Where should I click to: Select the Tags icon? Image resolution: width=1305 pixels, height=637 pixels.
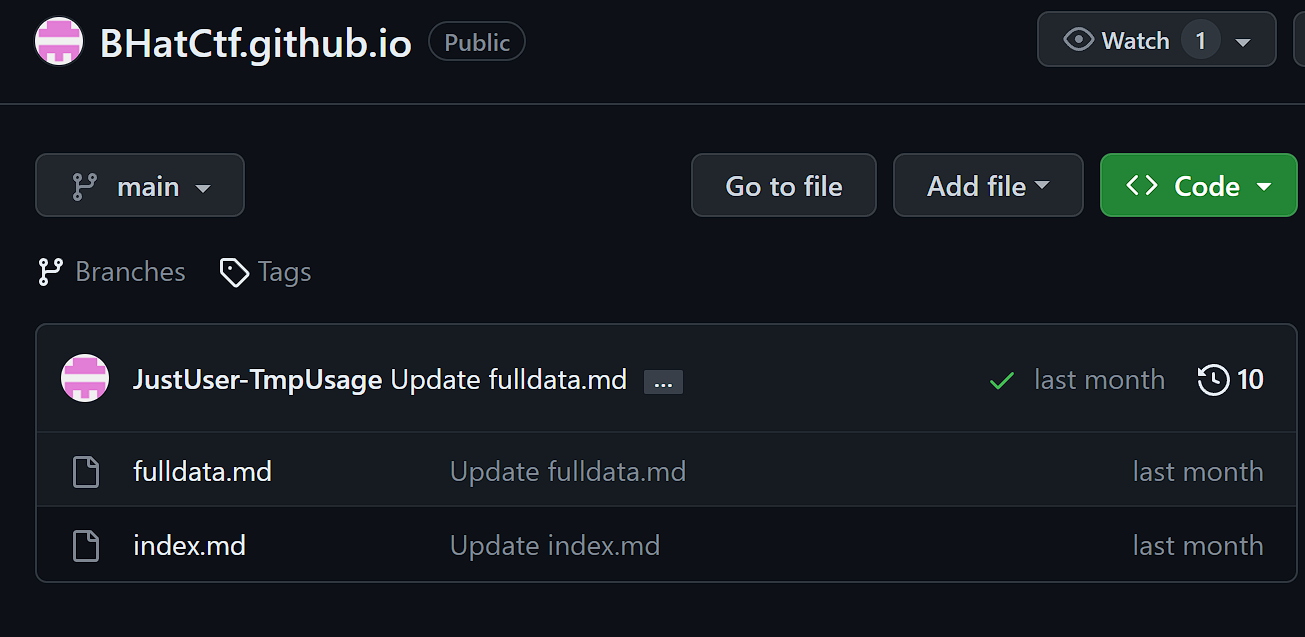(x=233, y=271)
